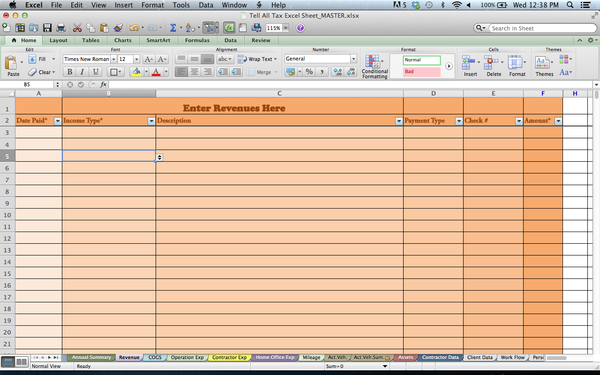Screen dimensions: 600x375
Task: Open Conditional Formatting in ribbon
Action: (x=375, y=66)
